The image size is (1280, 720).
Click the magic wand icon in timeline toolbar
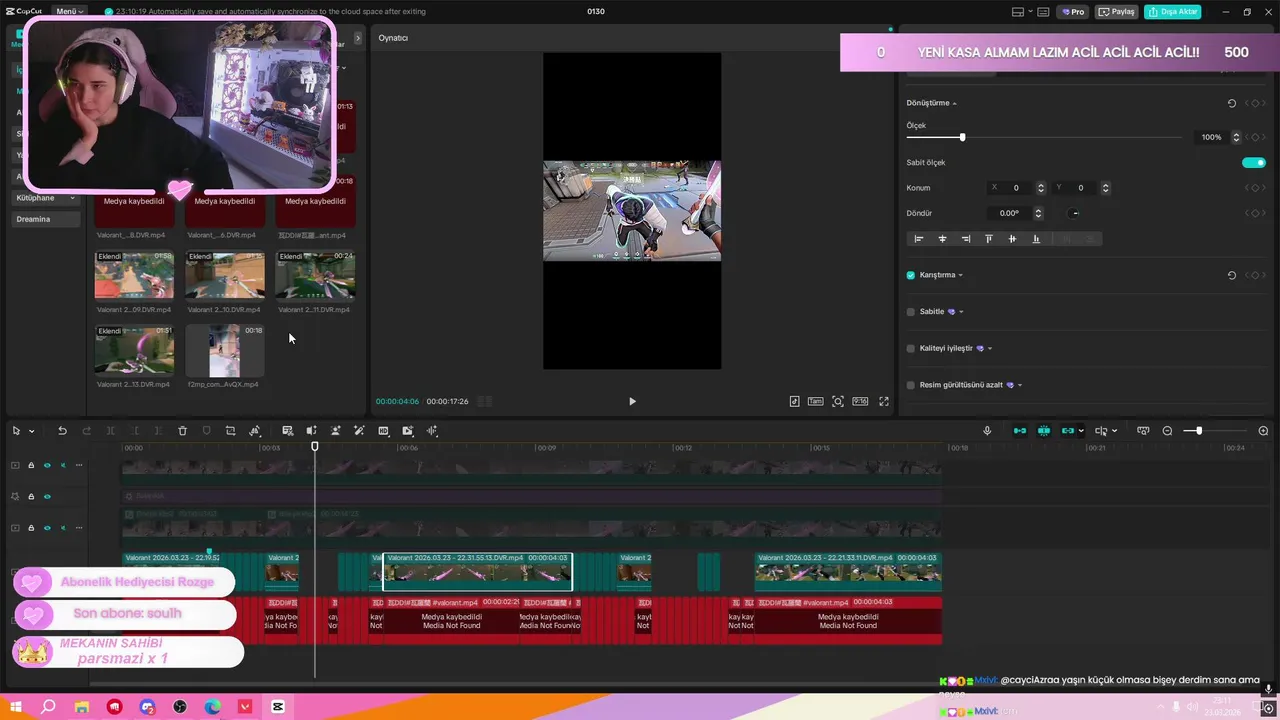(359, 431)
